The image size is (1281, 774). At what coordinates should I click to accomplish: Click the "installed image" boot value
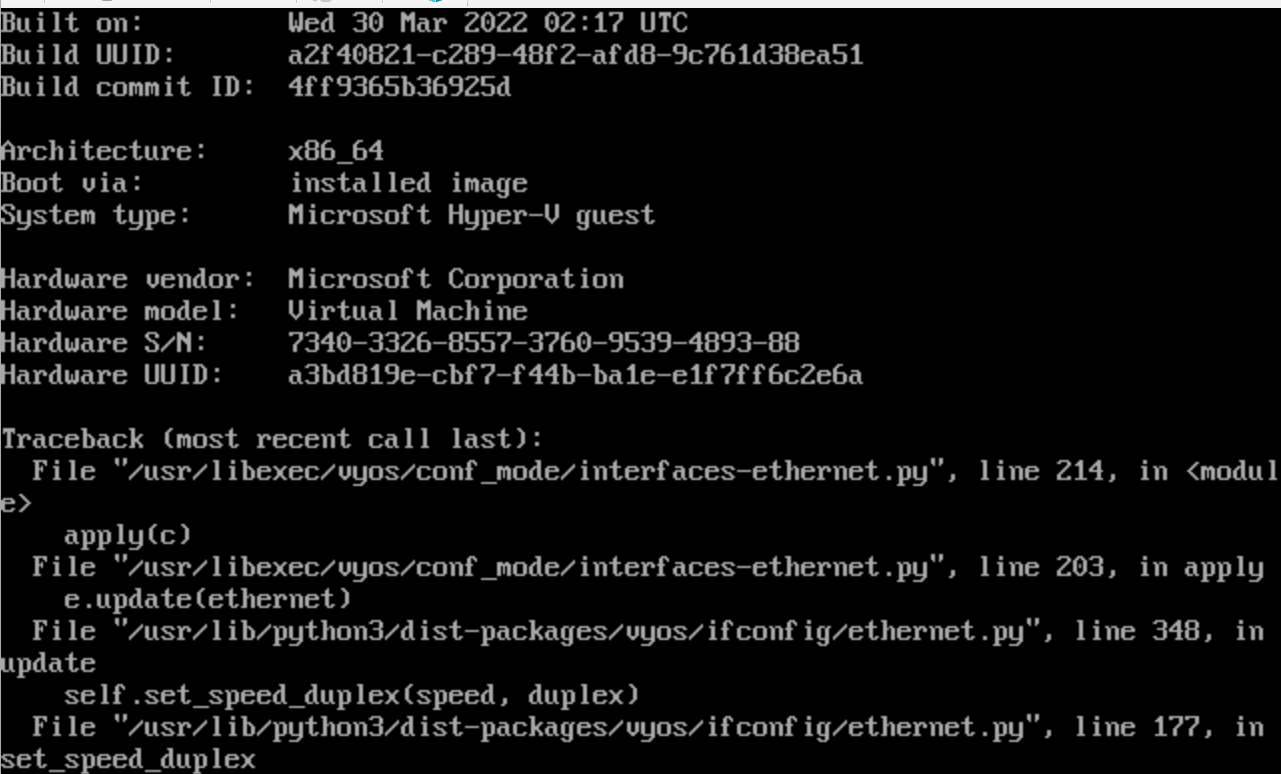point(408,183)
